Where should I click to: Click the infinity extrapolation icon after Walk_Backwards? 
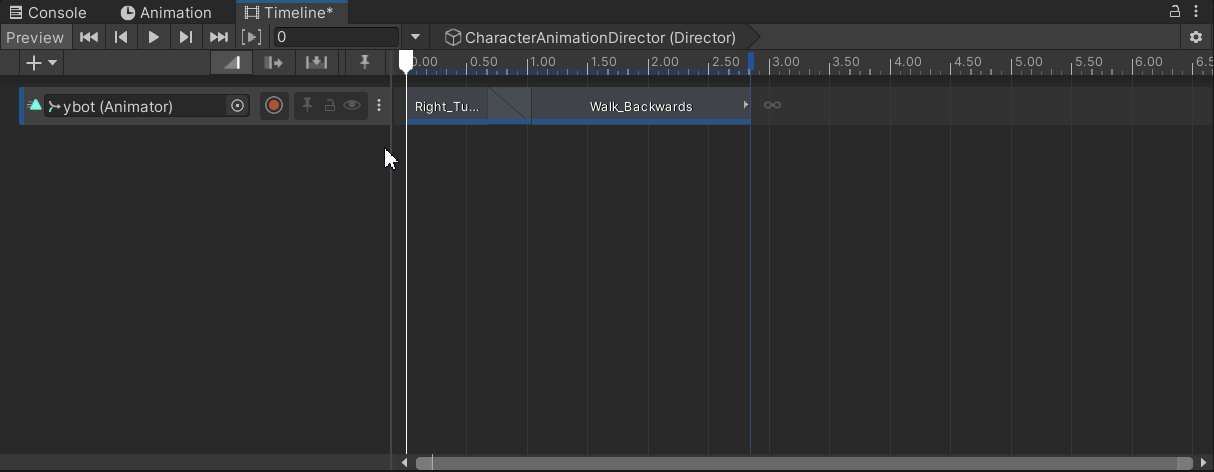pos(772,105)
